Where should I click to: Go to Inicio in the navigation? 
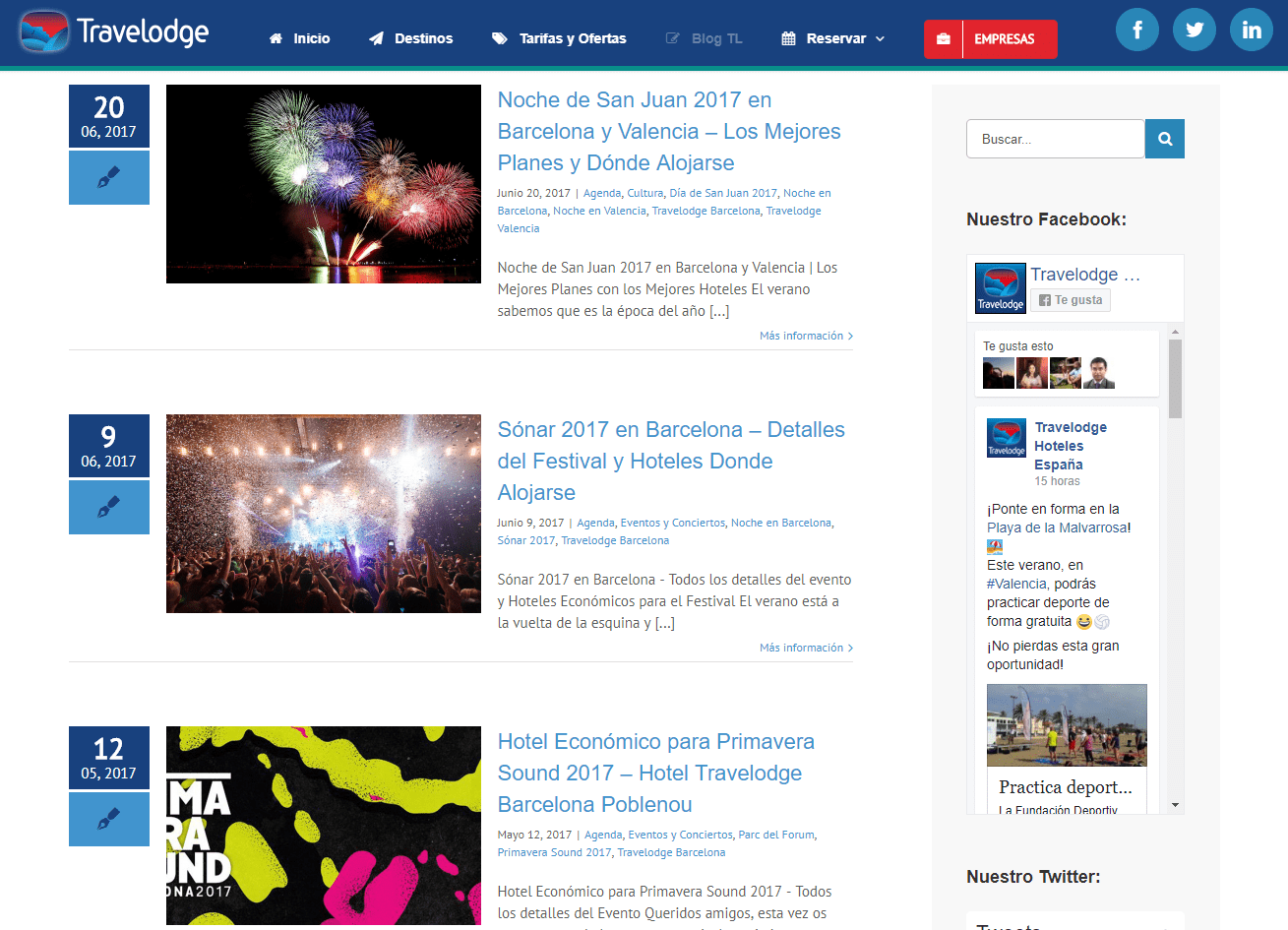(x=300, y=38)
